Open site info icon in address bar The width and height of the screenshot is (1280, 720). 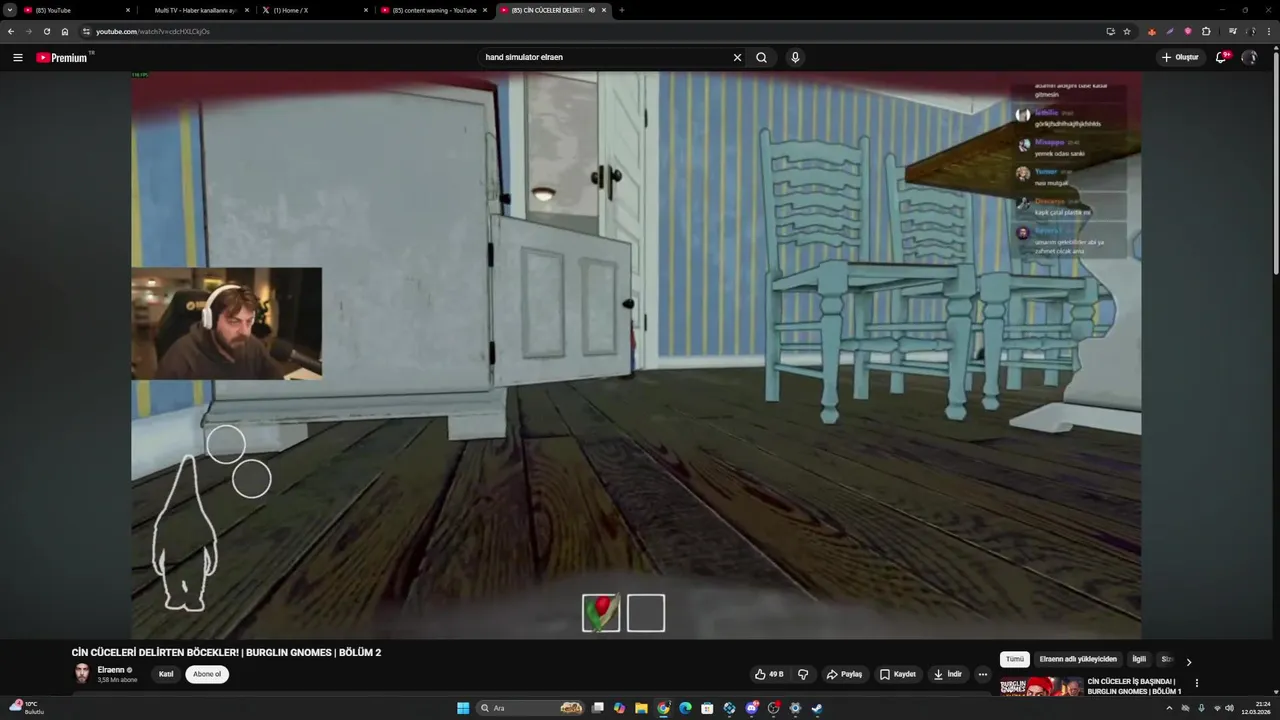(x=86, y=31)
